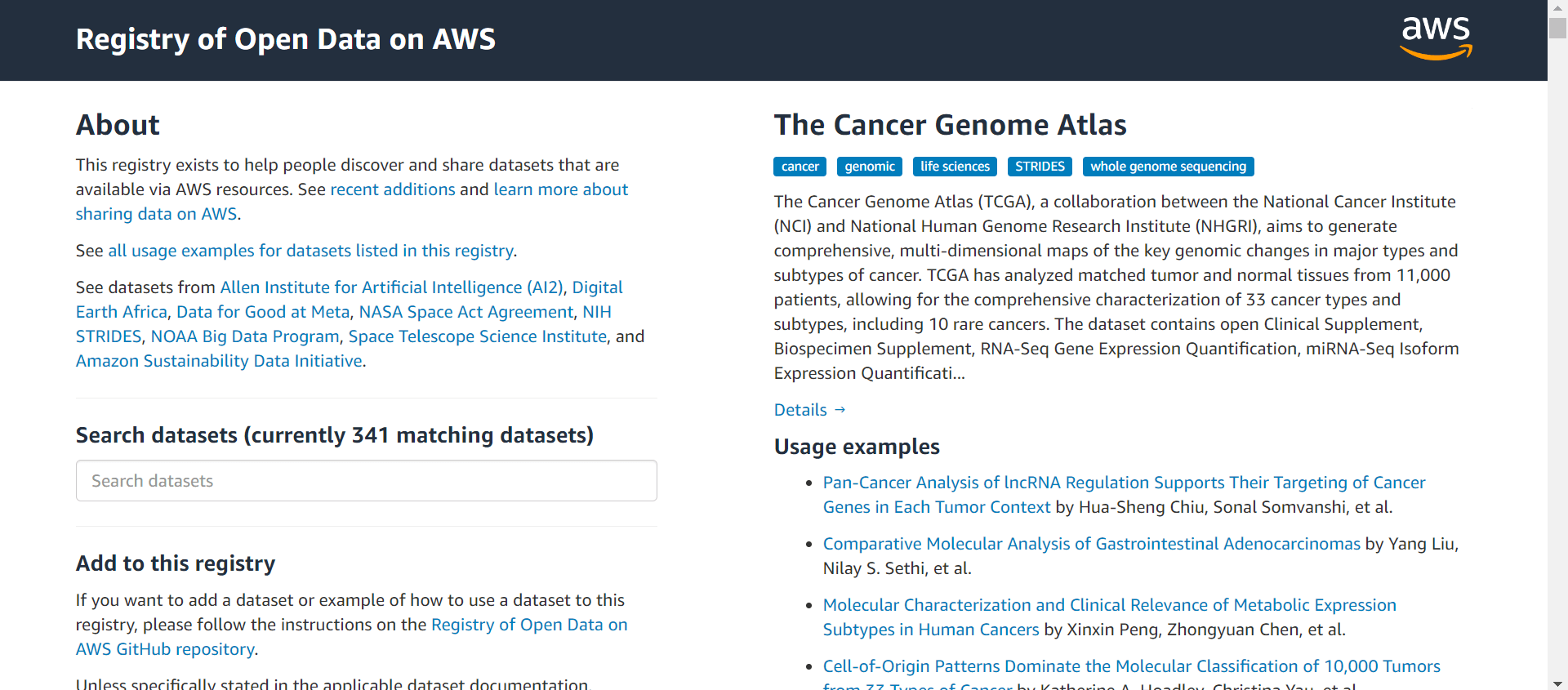Click the 'About' heading
Viewport: 1568px width, 690px height.
click(118, 125)
